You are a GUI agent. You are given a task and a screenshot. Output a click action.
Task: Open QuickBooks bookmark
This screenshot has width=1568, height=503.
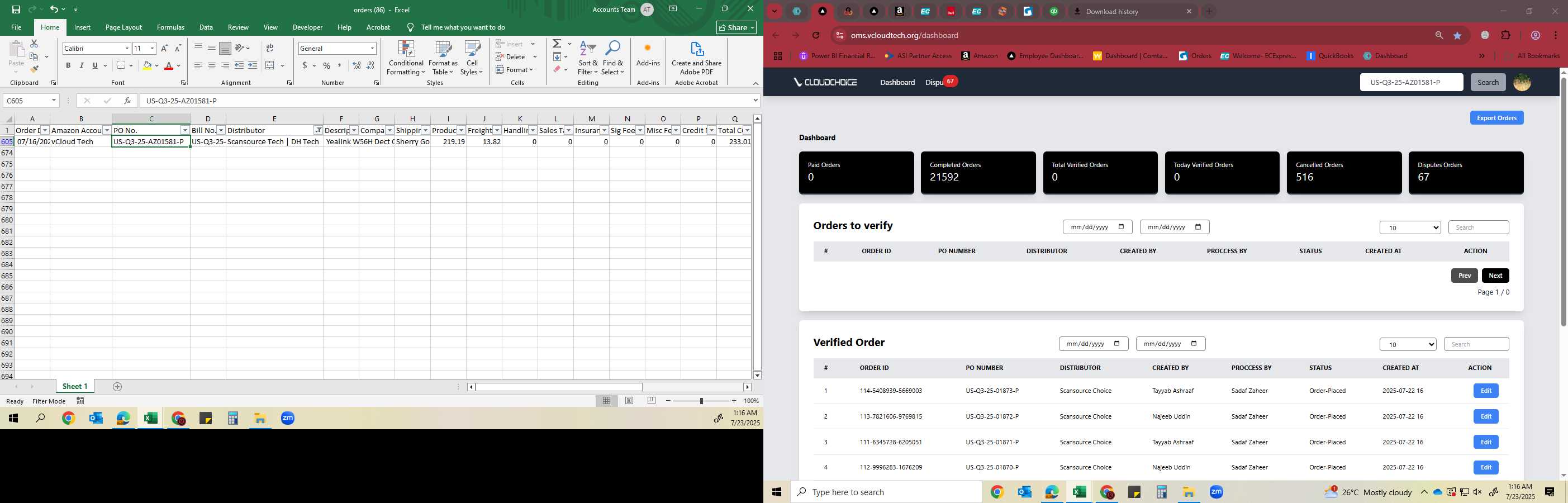(x=1330, y=56)
